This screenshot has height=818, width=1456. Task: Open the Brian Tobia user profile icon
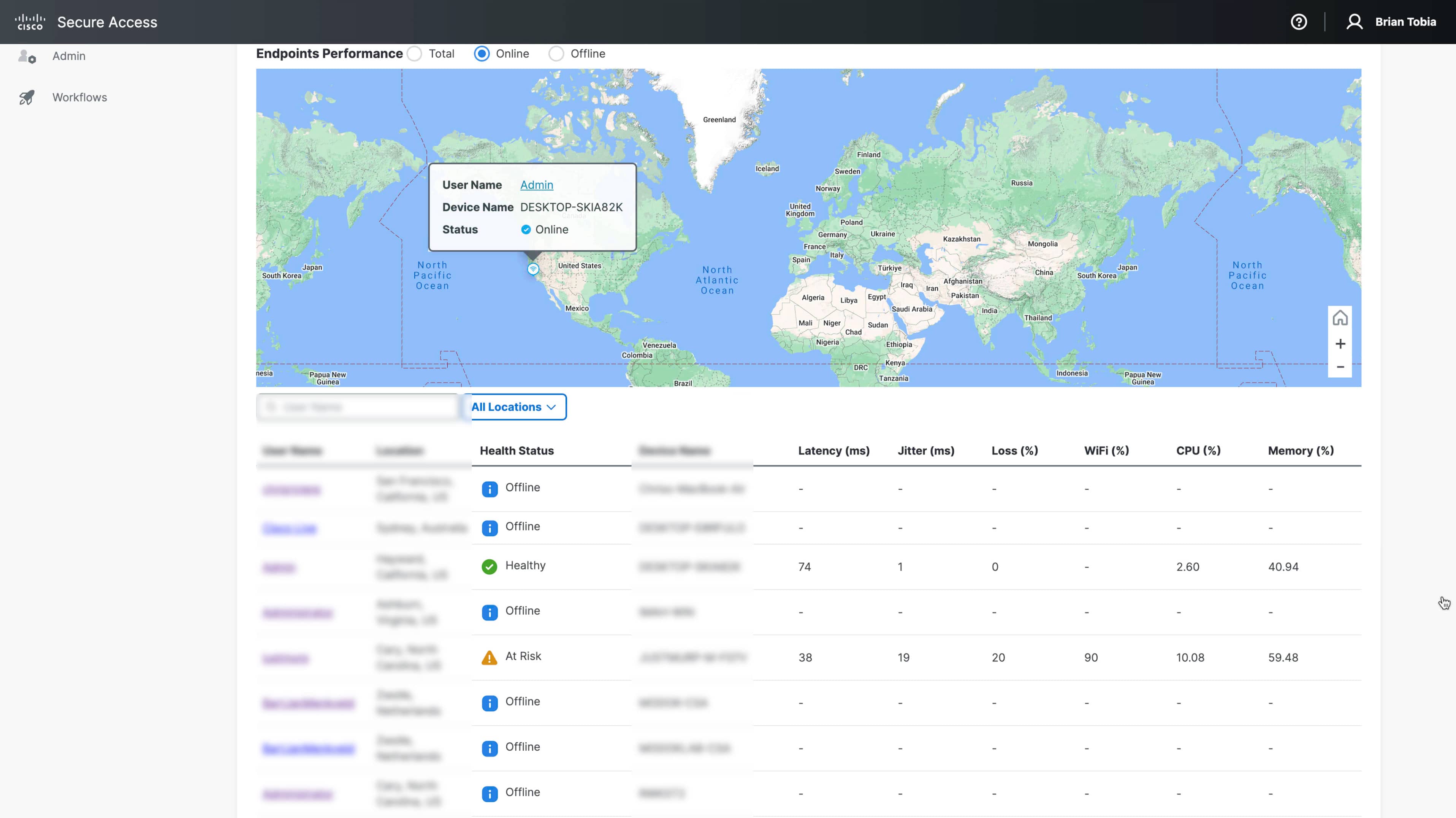(1354, 22)
